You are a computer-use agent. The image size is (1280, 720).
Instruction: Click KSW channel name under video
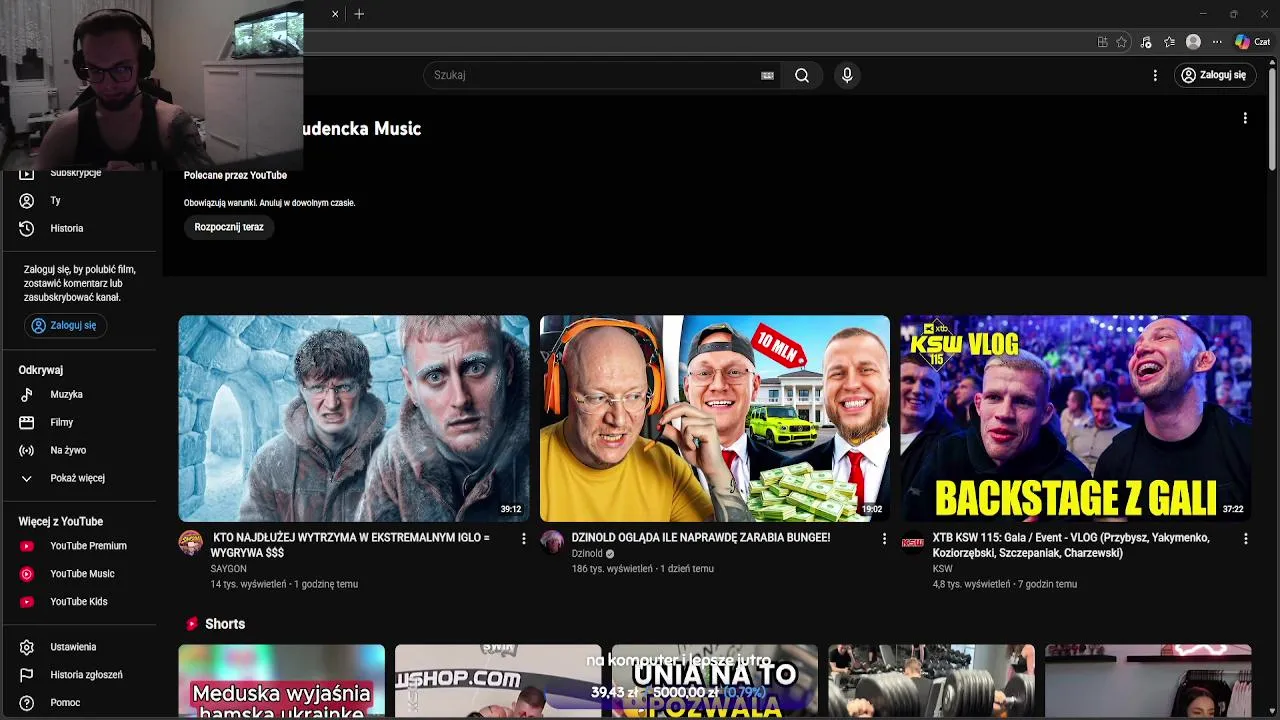tap(942, 569)
